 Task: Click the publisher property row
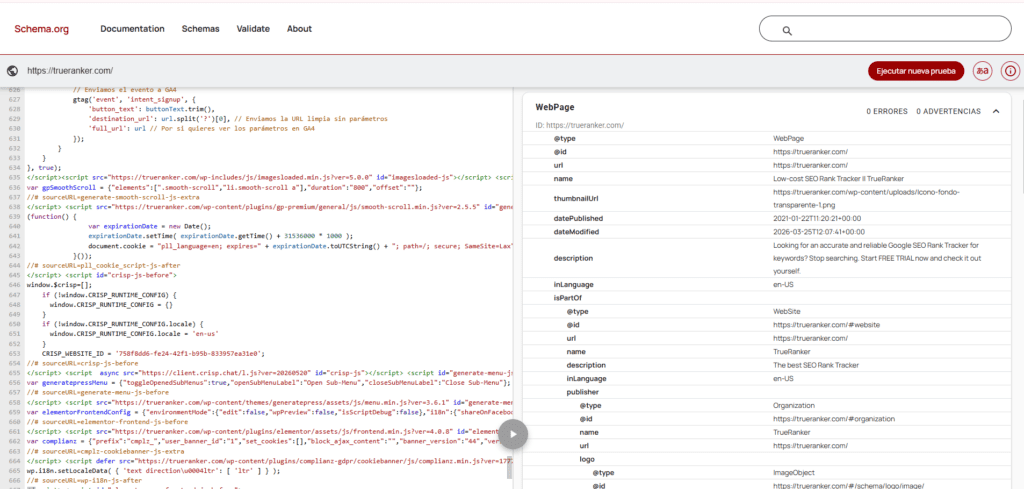[x=767, y=392]
